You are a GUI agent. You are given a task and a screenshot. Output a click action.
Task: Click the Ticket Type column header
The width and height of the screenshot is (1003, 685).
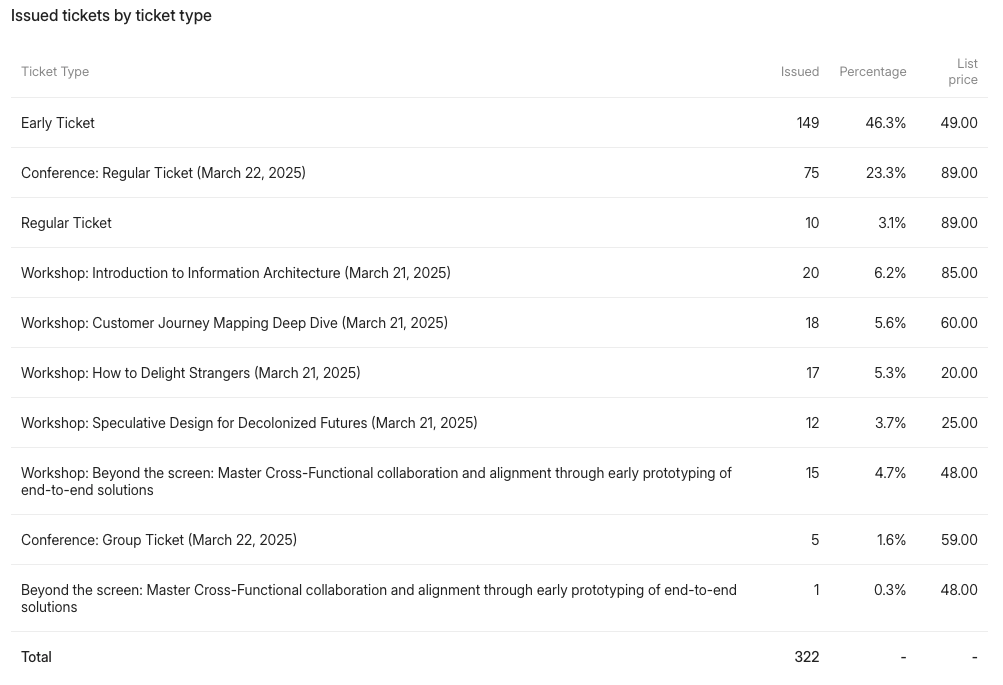[x=55, y=72]
